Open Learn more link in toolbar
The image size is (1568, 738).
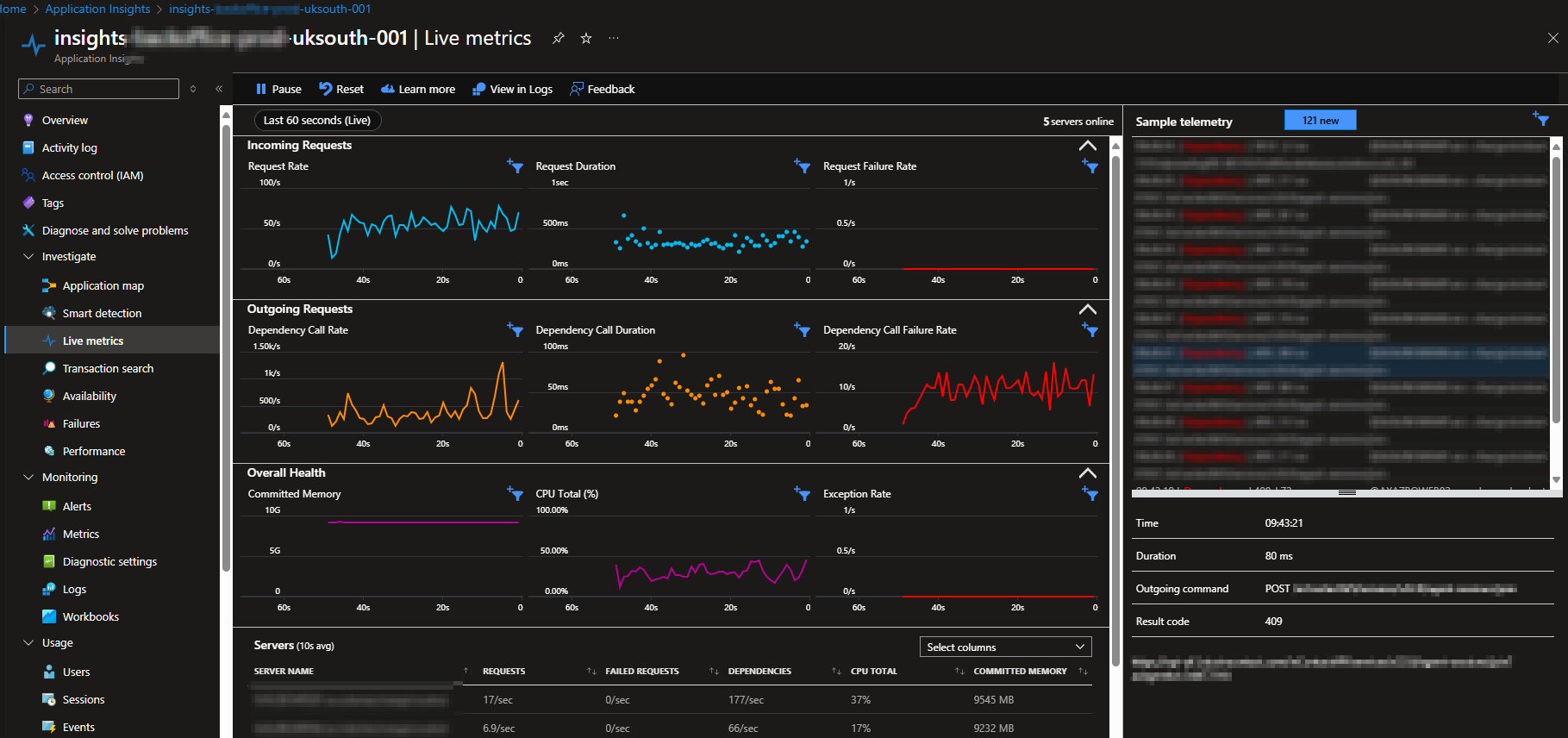click(x=418, y=89)
